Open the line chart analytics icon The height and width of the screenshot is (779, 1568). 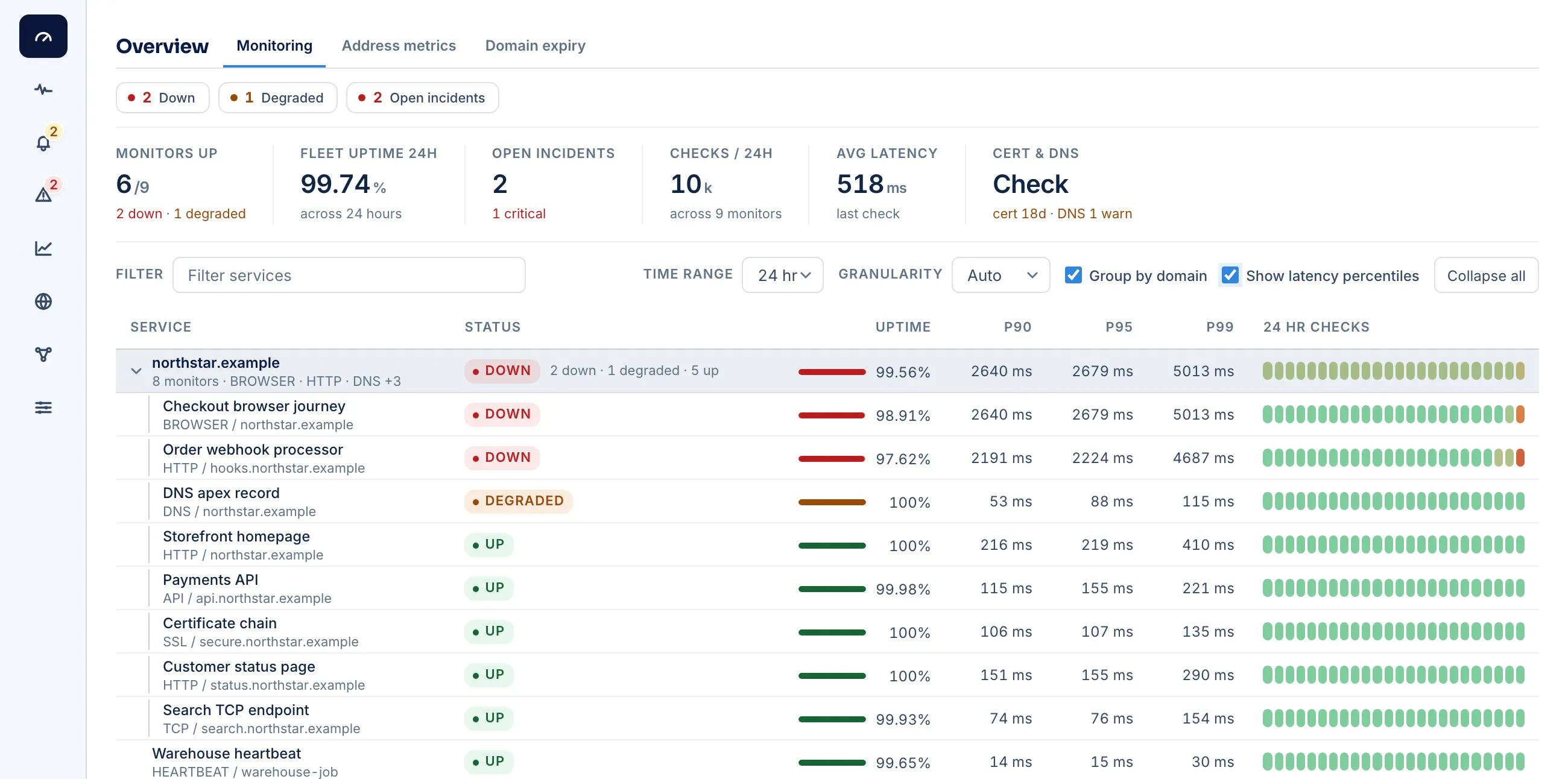tap(43, 248)
